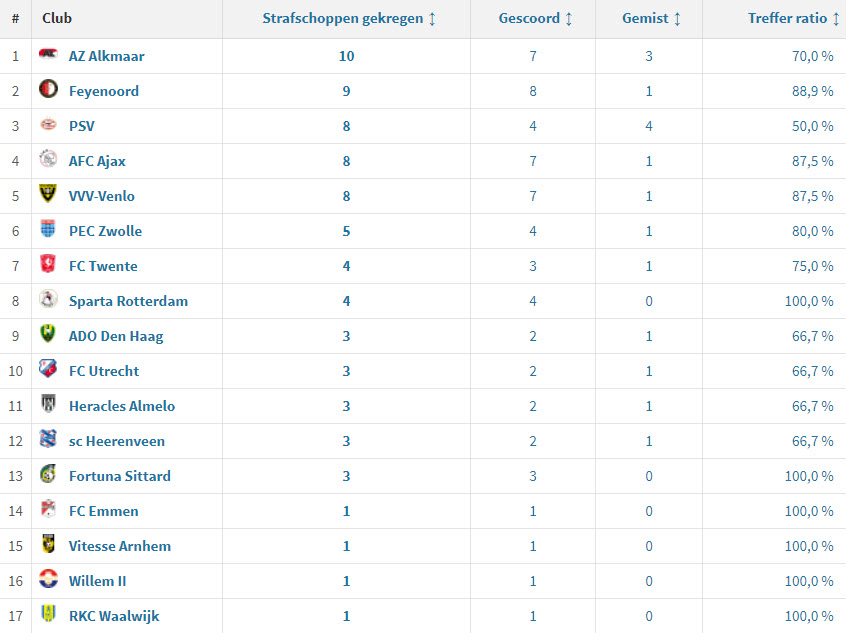Open the PEC Zwolle club page
The width and height of the screenshot is (847, 633).
coord(105,231)
